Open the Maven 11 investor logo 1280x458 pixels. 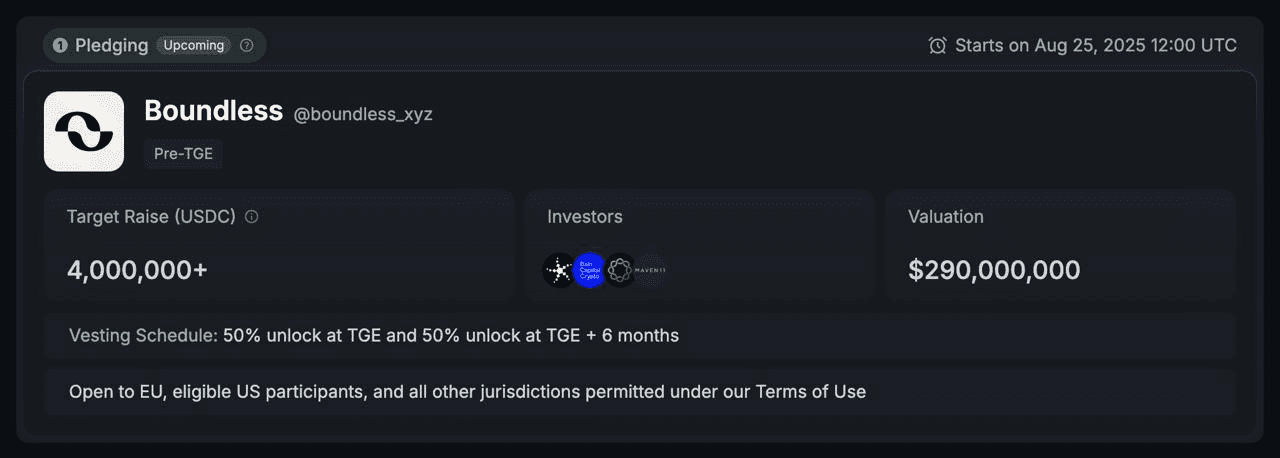click(x=651, y=270)
